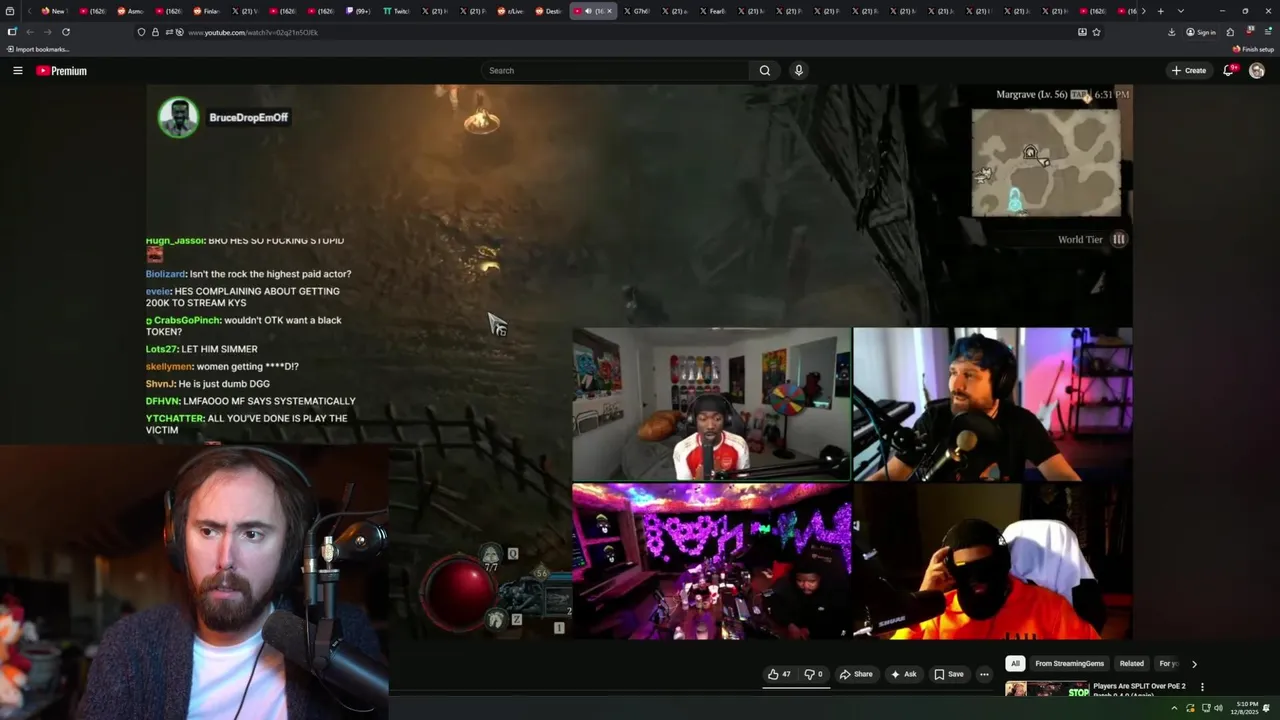Open taskbar volume control
The width and height of the screenshot is (1280, 720).
(1218, 708)
